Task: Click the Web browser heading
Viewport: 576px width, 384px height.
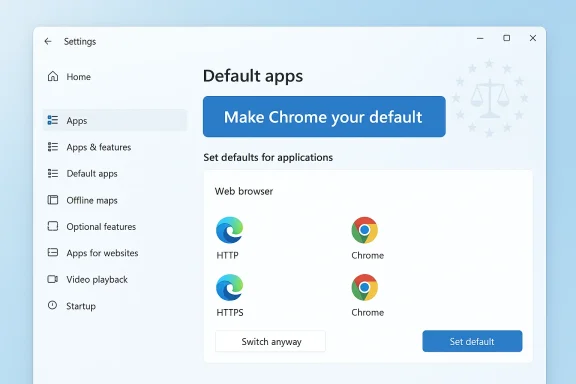Action: pos(244,191)
